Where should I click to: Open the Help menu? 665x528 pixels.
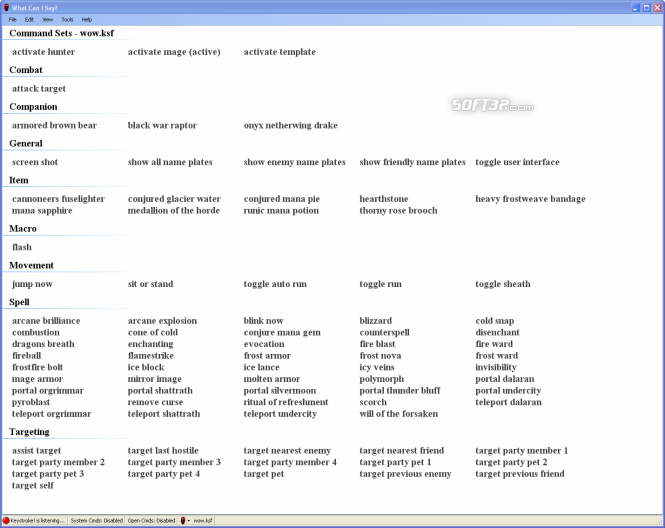point(87,20)
